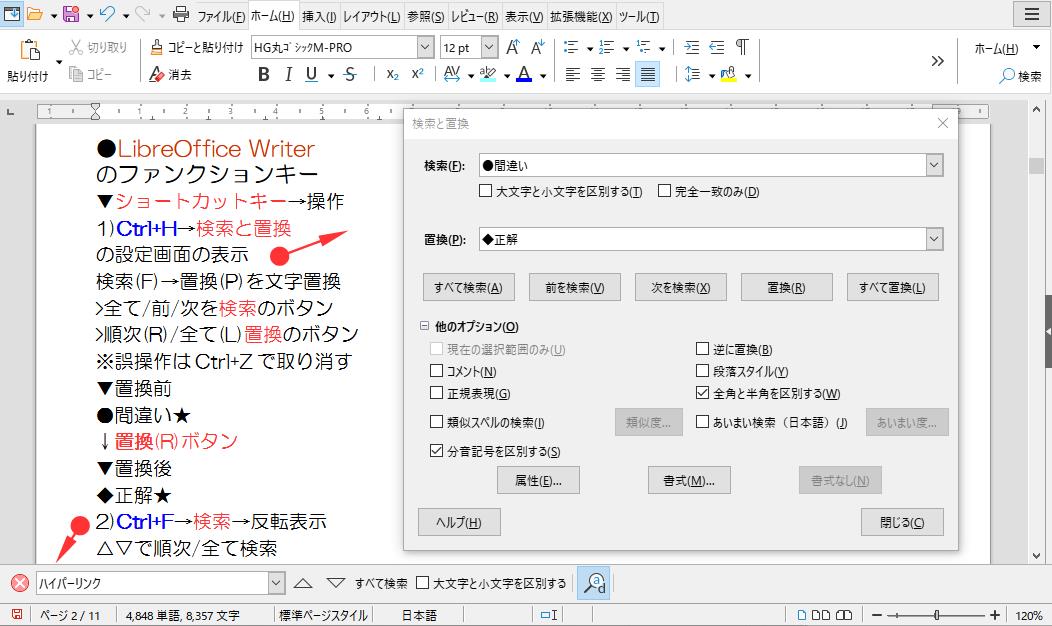Click the zoom slider in the status bar

point(936,615)
